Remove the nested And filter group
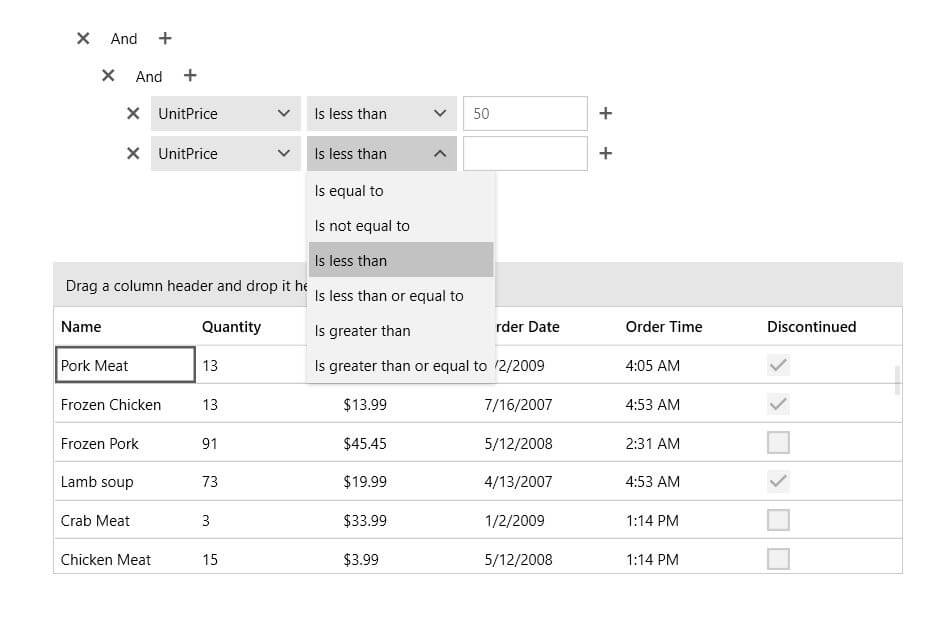The height and width of the screenshot is (626, 946). (x=108, y=75)
